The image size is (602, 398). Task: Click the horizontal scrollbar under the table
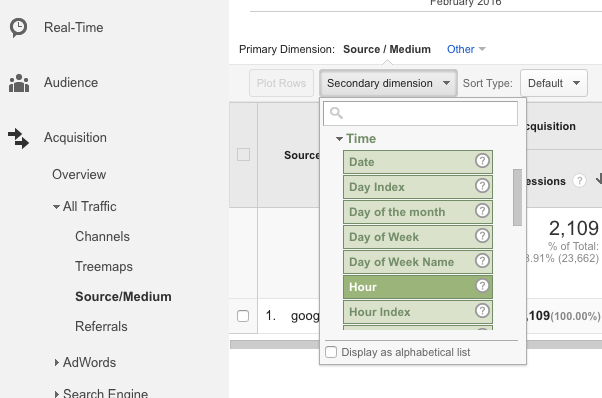pyautogui.click(x=416, y=344)
